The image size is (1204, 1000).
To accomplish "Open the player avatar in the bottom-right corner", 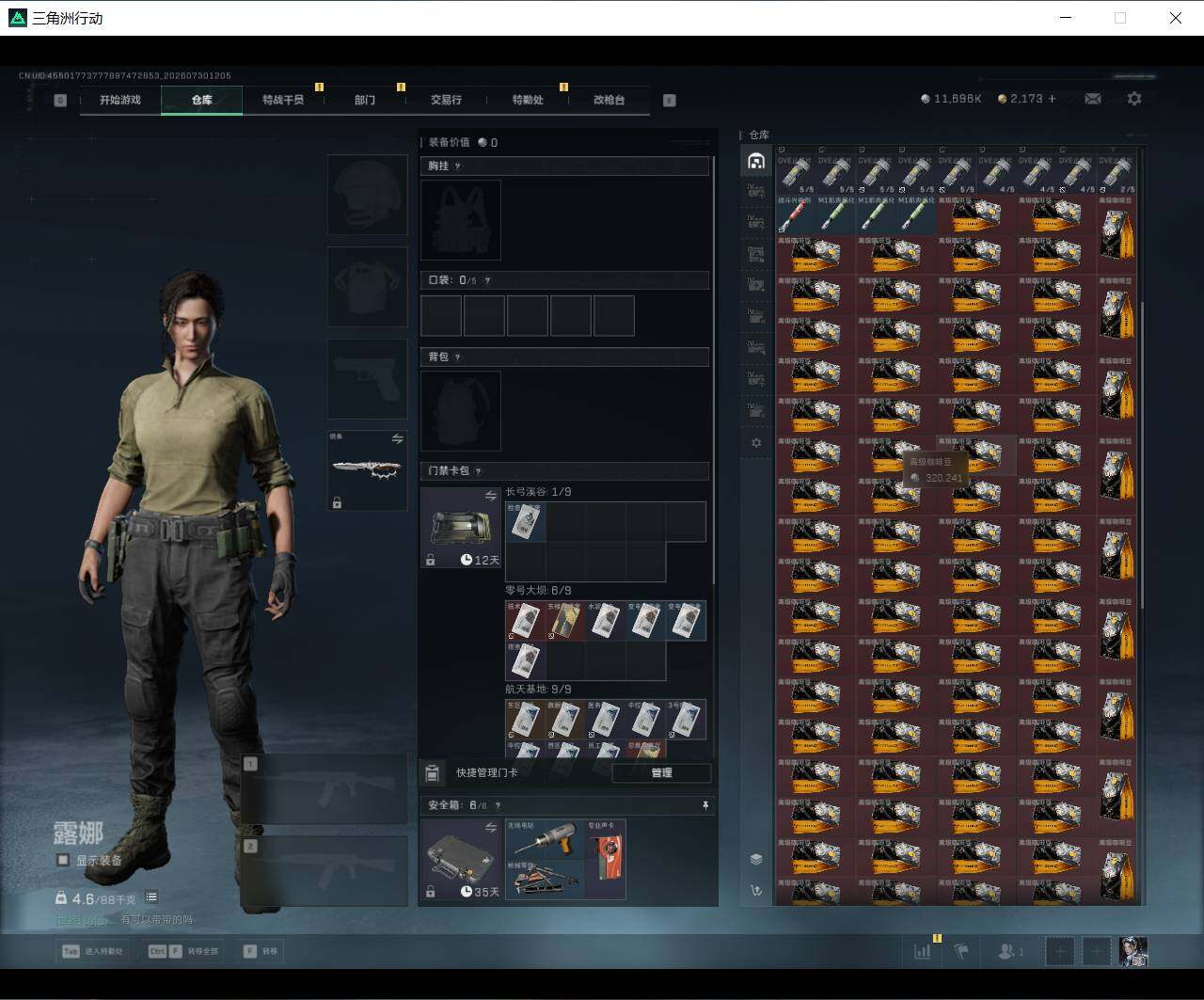I will [x=1133, y=951].
